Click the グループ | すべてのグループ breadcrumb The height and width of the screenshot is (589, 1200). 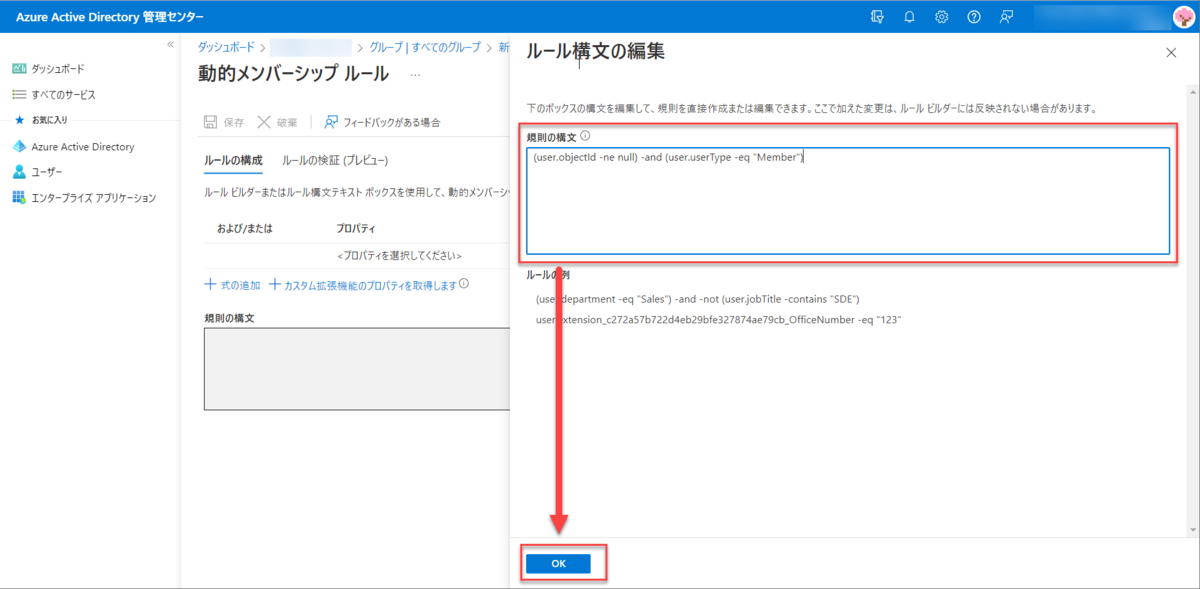[x=425, y=47]
